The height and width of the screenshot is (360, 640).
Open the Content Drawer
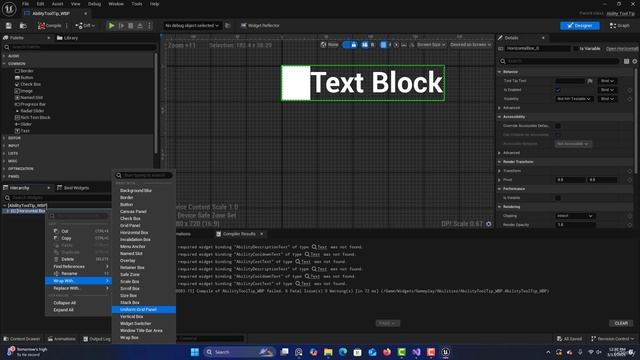(x=22, y=339)
